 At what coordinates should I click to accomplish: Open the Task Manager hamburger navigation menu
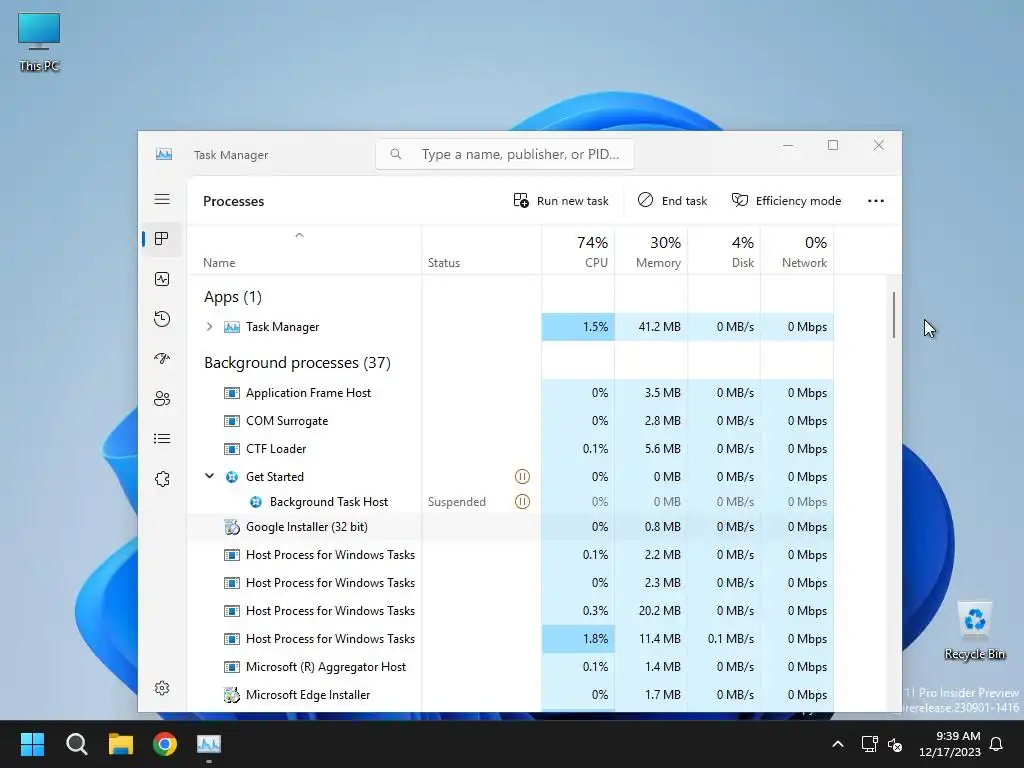[162, 199]
